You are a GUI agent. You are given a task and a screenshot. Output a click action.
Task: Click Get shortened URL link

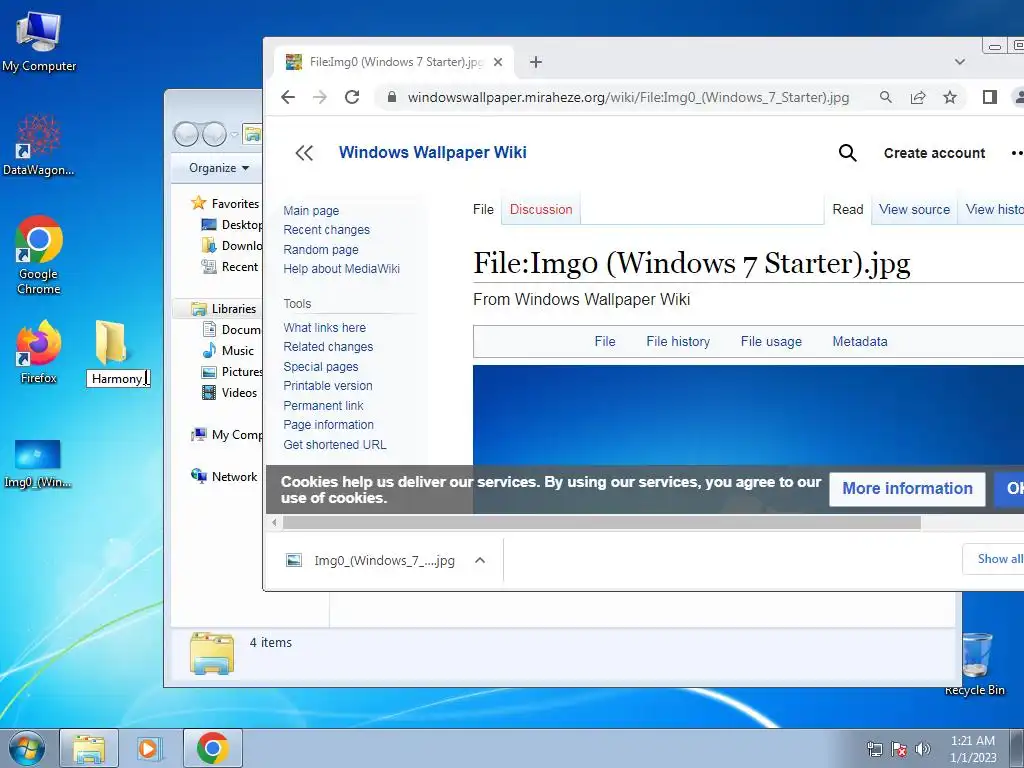[x=335, y=445]
